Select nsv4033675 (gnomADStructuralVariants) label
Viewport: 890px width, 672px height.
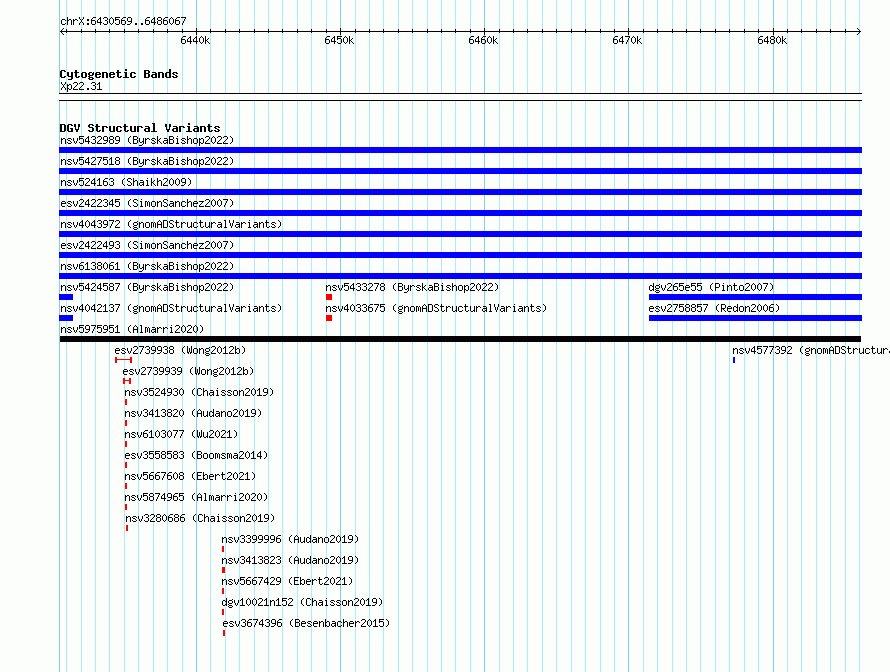436,308
